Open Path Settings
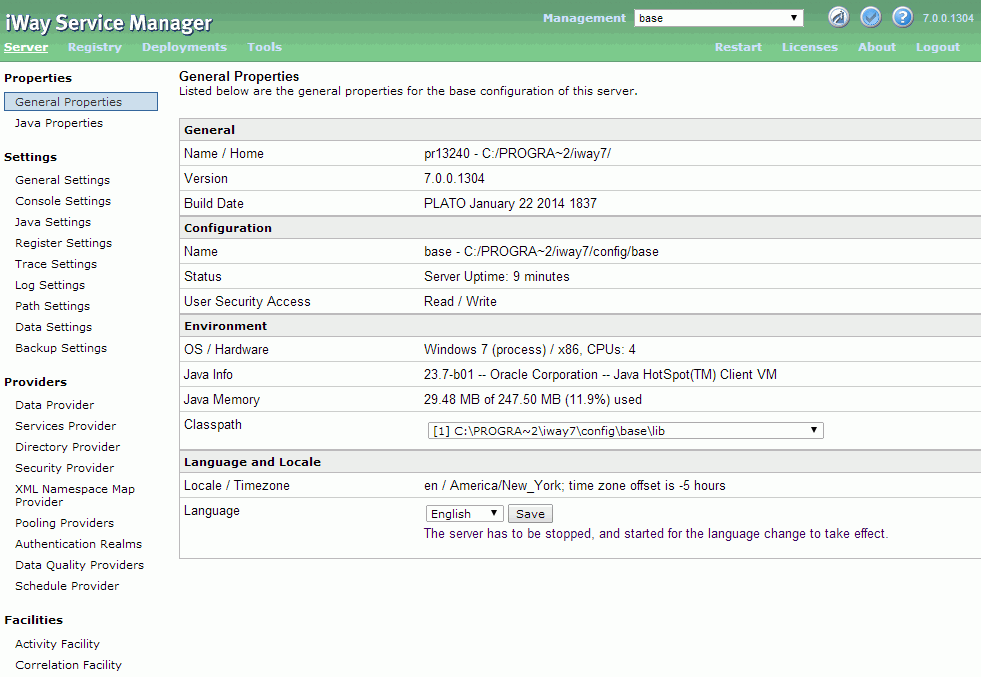The height and width of the screenshot is (677, 981). click(x=53, y=306)
